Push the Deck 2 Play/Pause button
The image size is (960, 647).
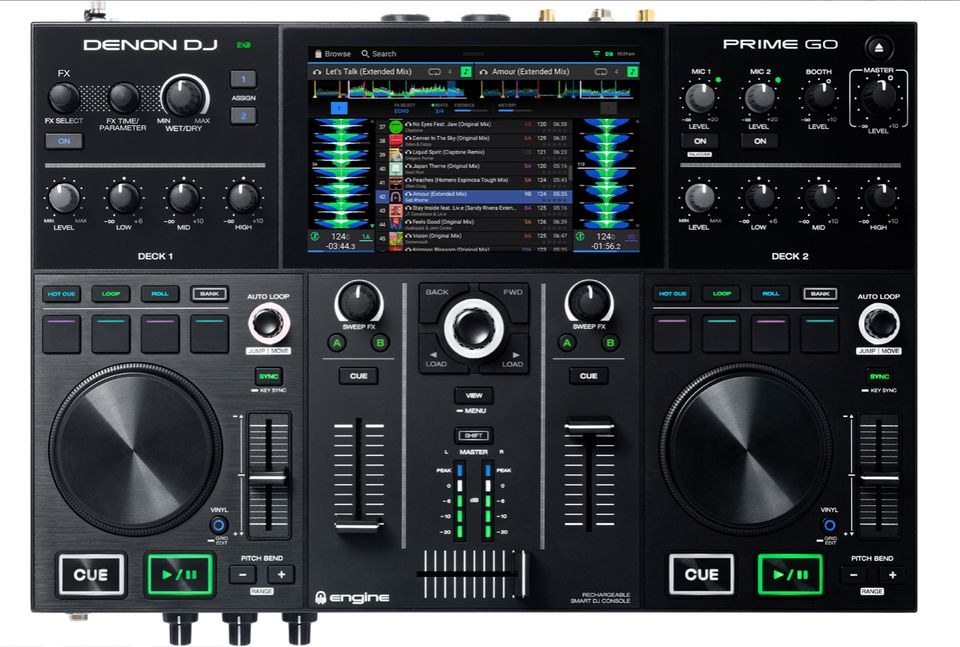point(790,575)
